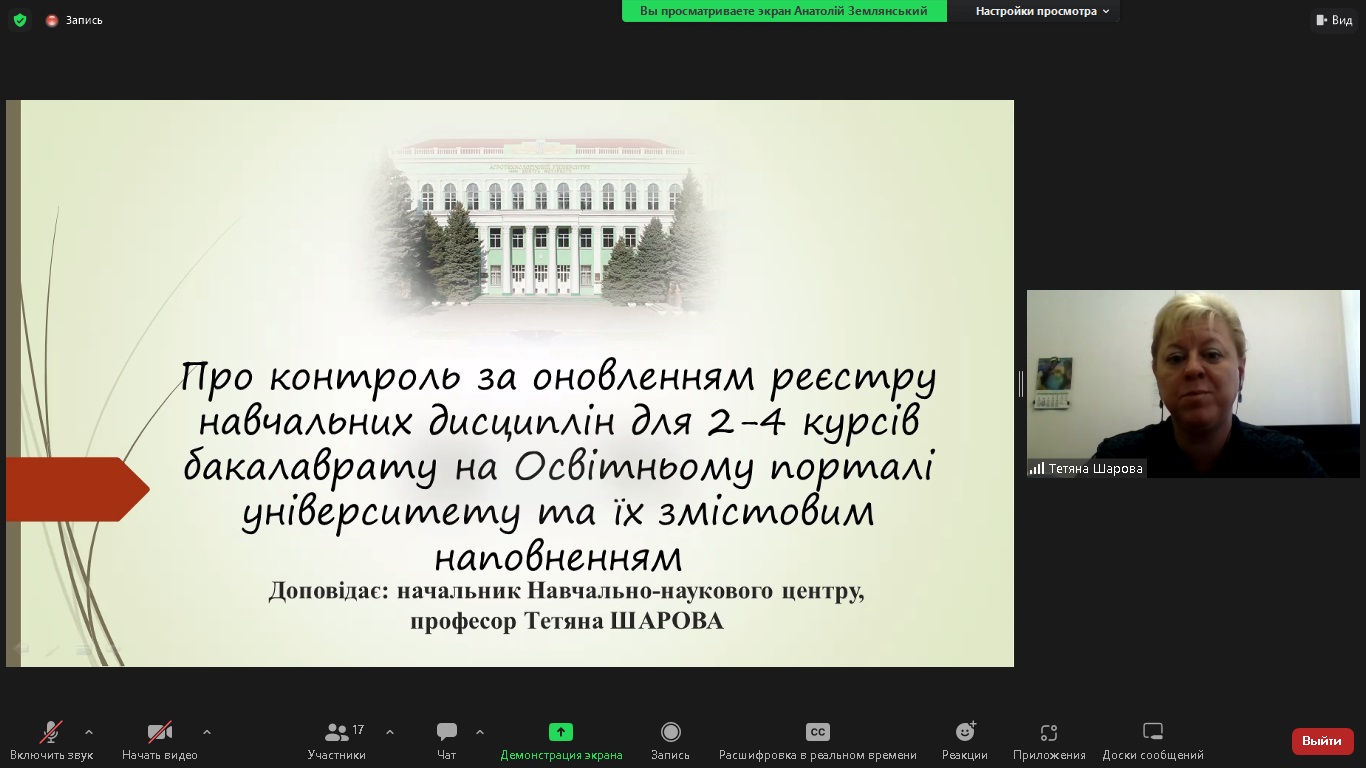1366x768 pixels.
Task: Click the red recording indicator icon
Action: click(52, 20)
